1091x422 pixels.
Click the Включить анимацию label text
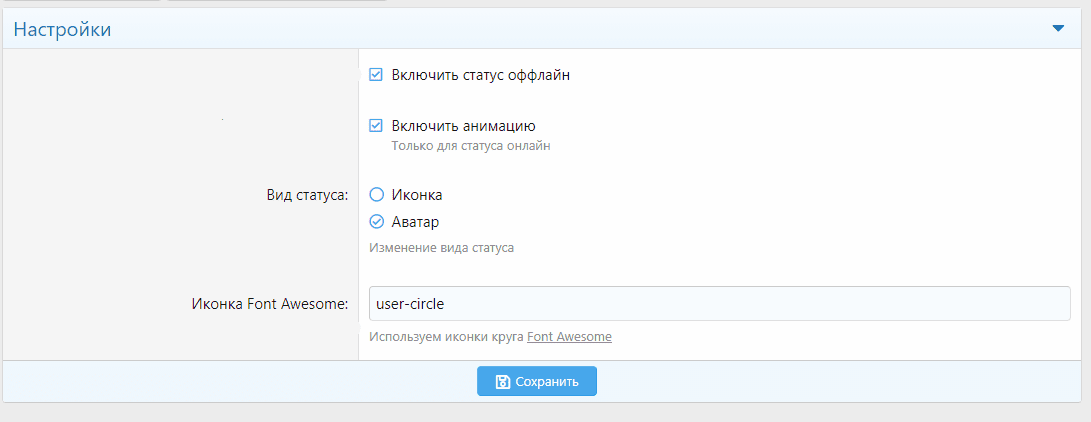pyautogui.click(x=463, y=126)
